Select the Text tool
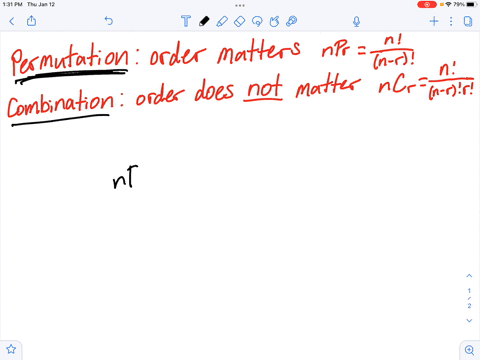Image resolution: width=480 pixels, height=360 pixels. coord(186,21)
